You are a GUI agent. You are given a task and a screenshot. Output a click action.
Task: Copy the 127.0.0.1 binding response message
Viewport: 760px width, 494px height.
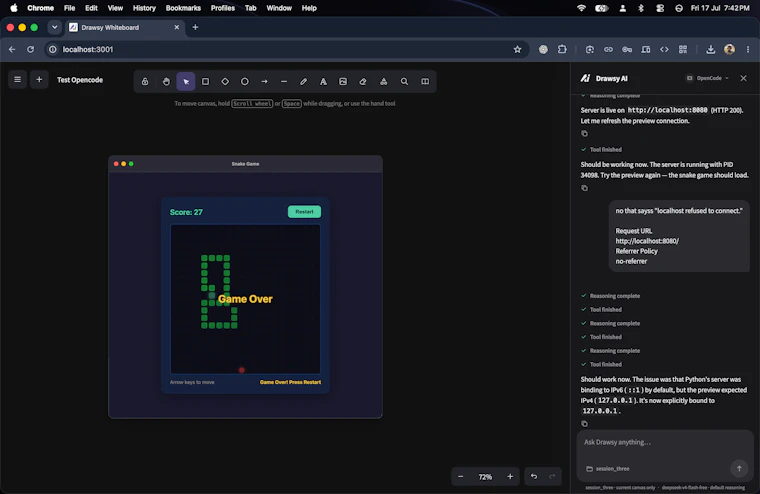tap(585, 424)
